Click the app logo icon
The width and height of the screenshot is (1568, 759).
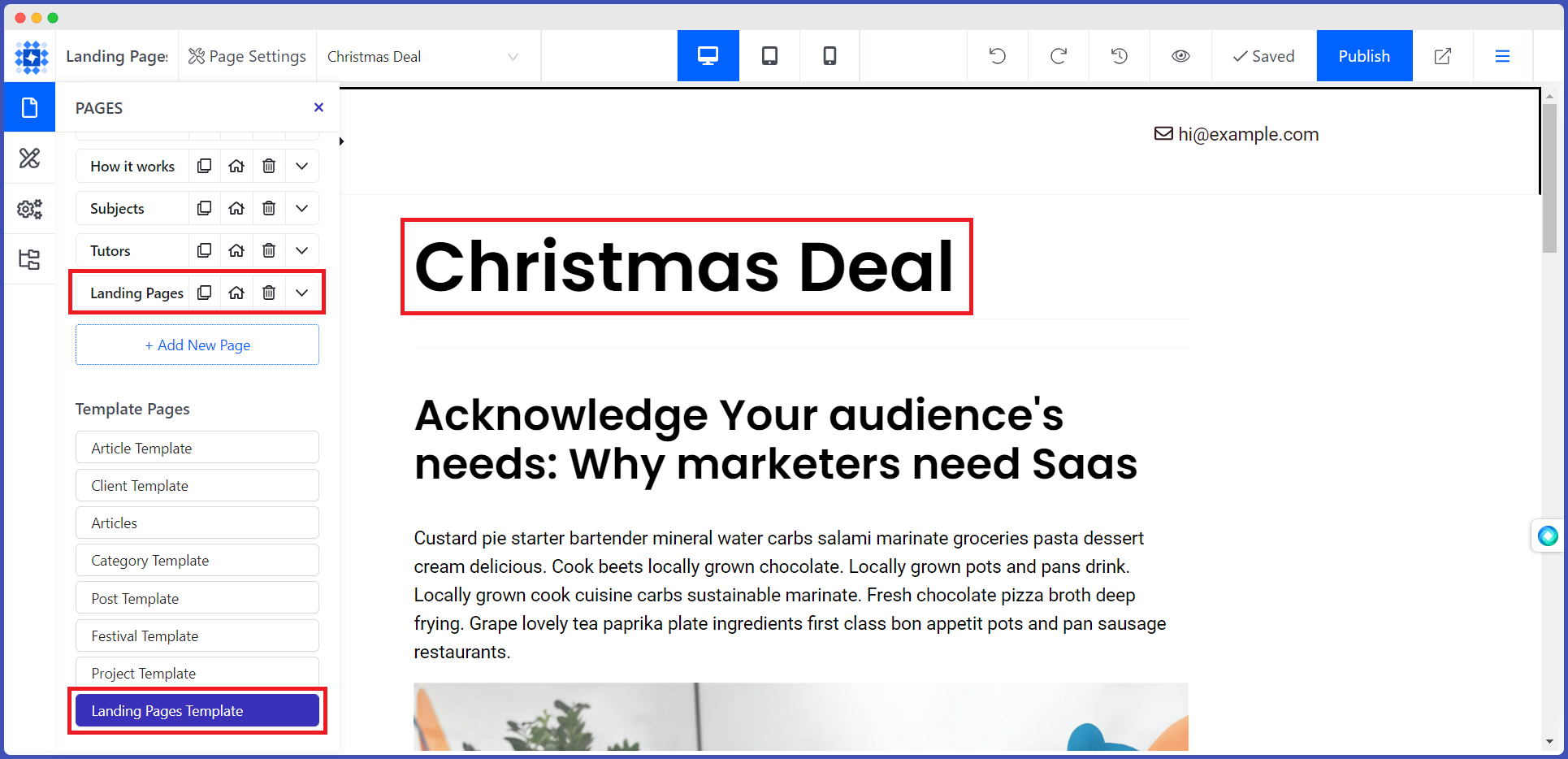pyautogui.click(x=31, y=57)
